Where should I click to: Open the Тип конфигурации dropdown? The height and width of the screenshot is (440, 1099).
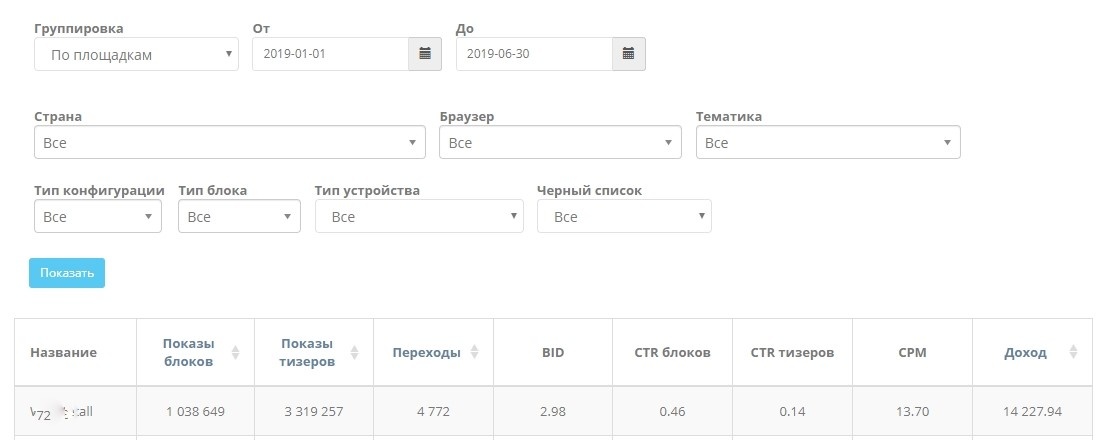coord(98,217)
